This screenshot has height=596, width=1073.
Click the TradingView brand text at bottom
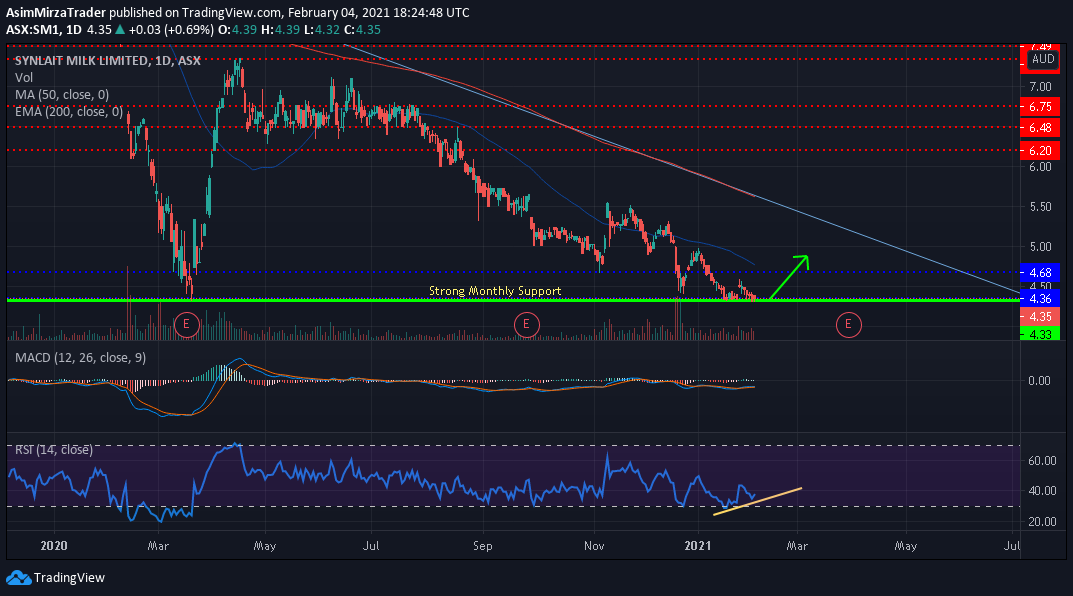[69, 578]
